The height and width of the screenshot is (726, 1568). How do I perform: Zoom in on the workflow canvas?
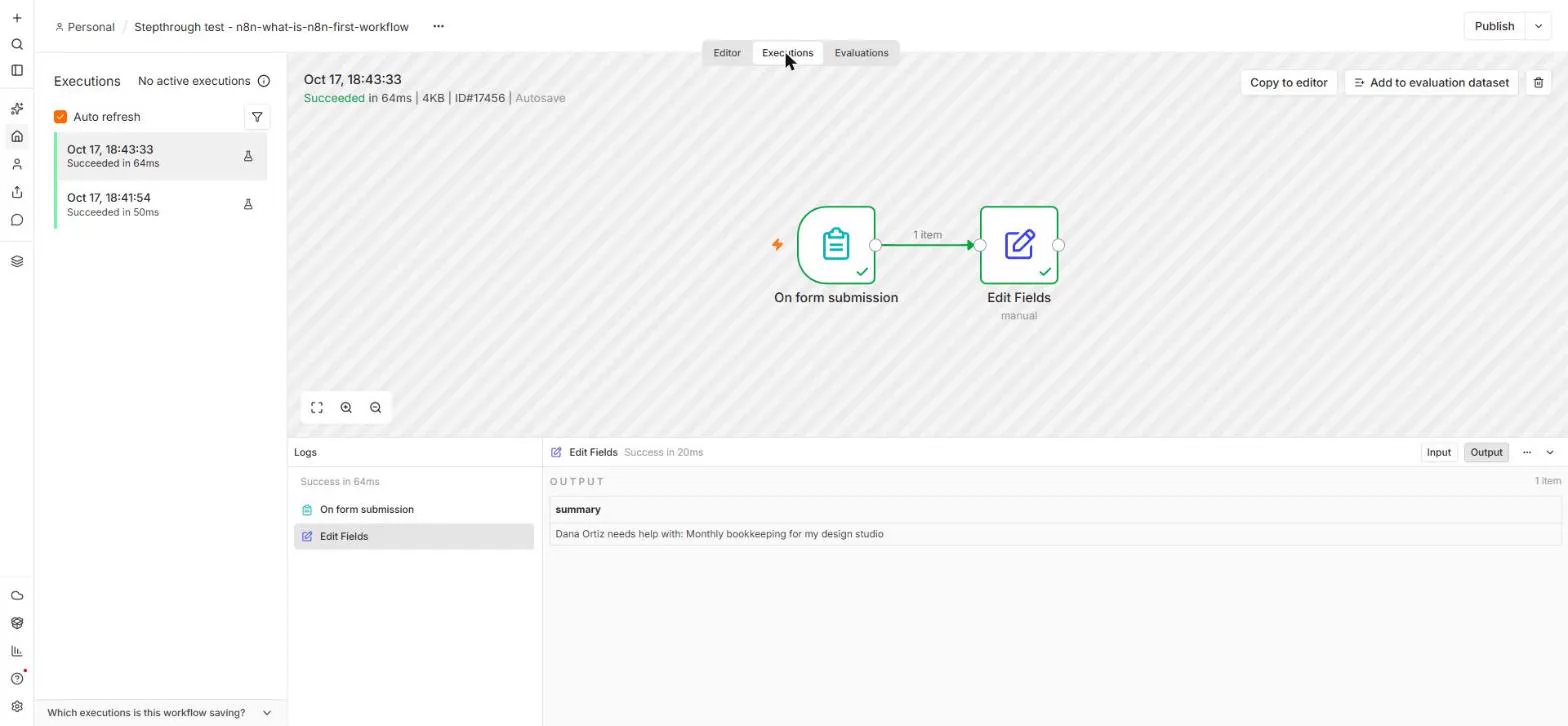click(x=346, y=407)
